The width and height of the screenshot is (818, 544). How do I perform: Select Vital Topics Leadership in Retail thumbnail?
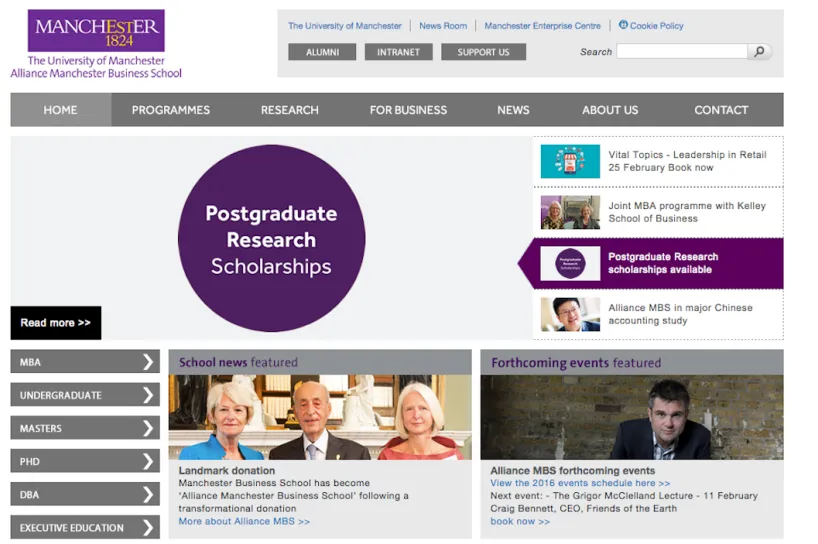pyautogui.click(x=570, y=161)
